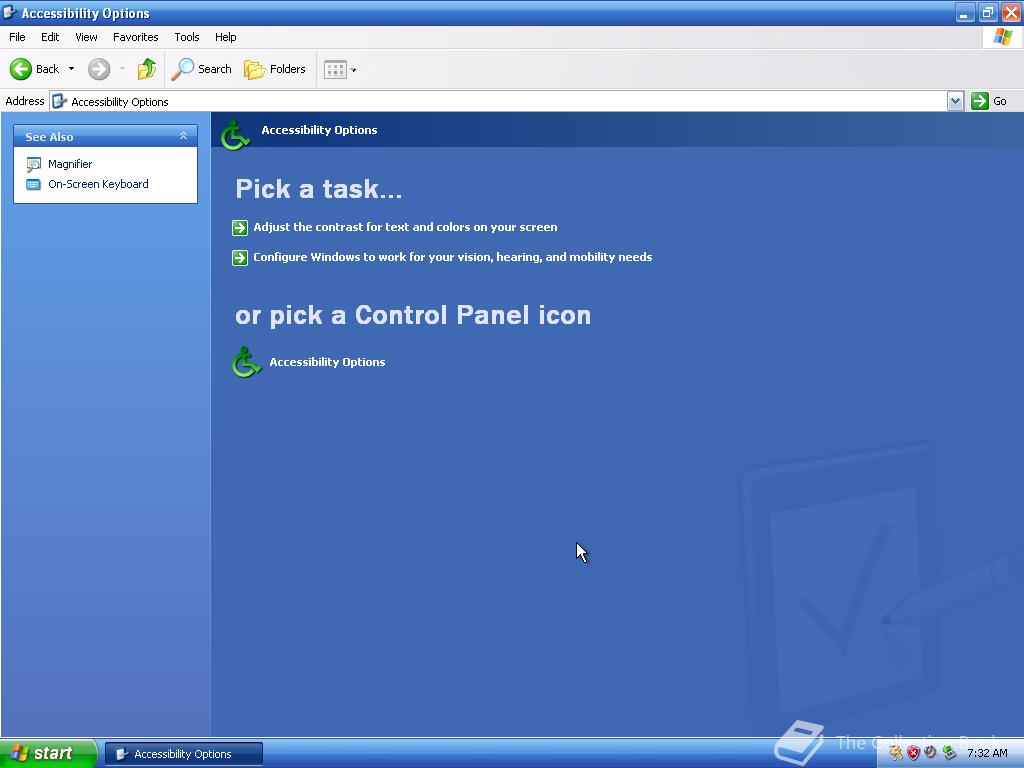The image size is (1024, 768).
Task: Click the first system tray icon
Action: tap(895, 753)
